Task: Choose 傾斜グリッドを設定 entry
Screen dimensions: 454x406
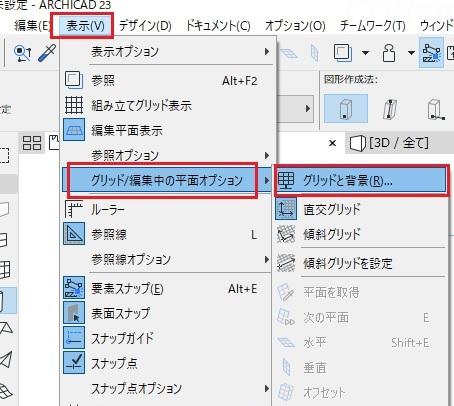Action: tap(361, 263)
